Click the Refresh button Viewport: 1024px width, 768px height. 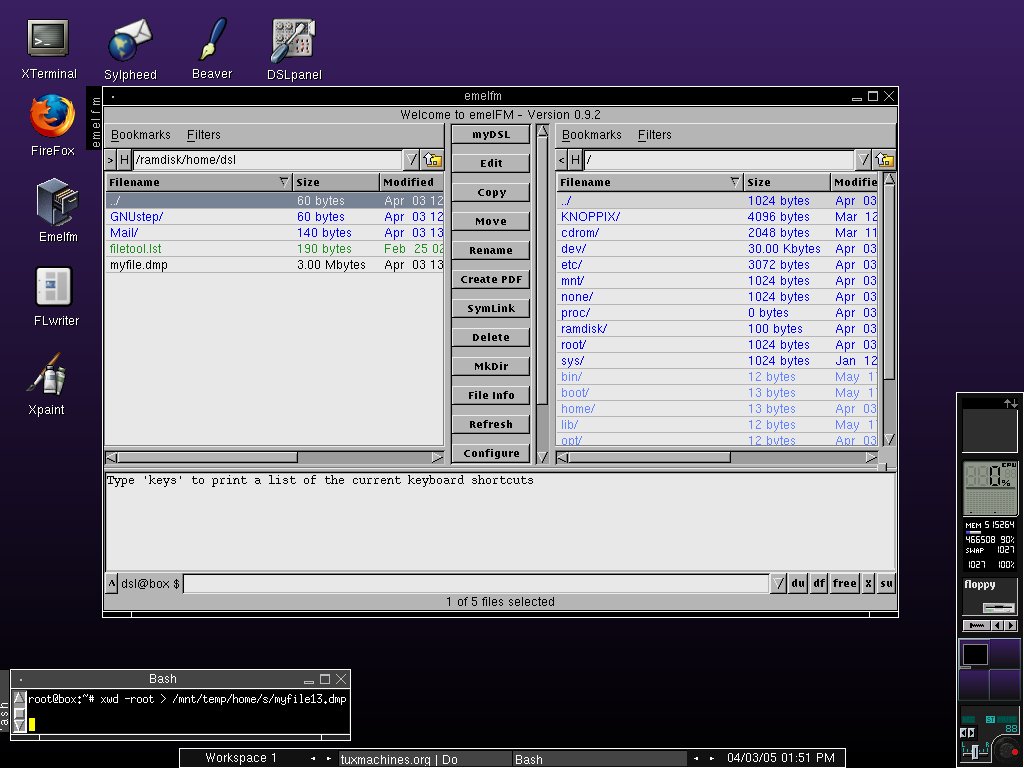pyautogui.click(x=491, y=424)
